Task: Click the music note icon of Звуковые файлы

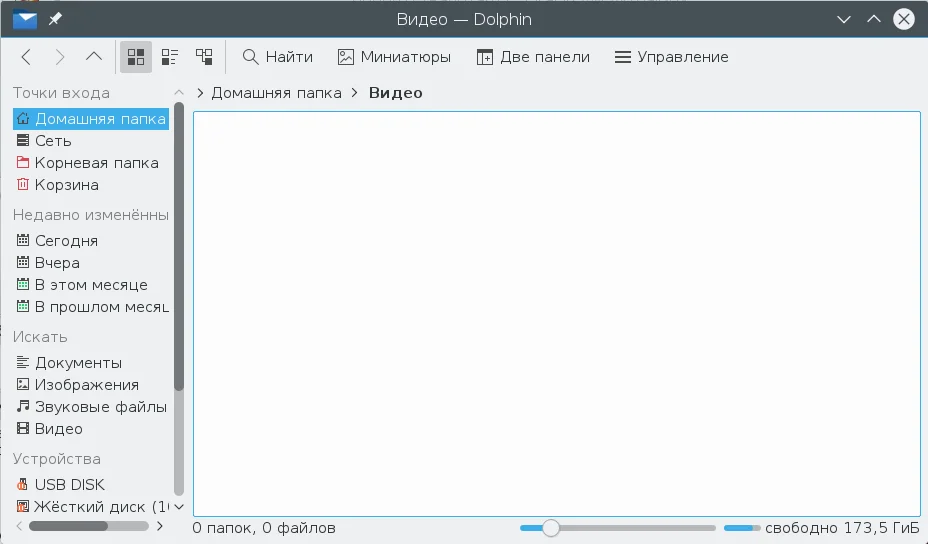Action: pos(22,406)
